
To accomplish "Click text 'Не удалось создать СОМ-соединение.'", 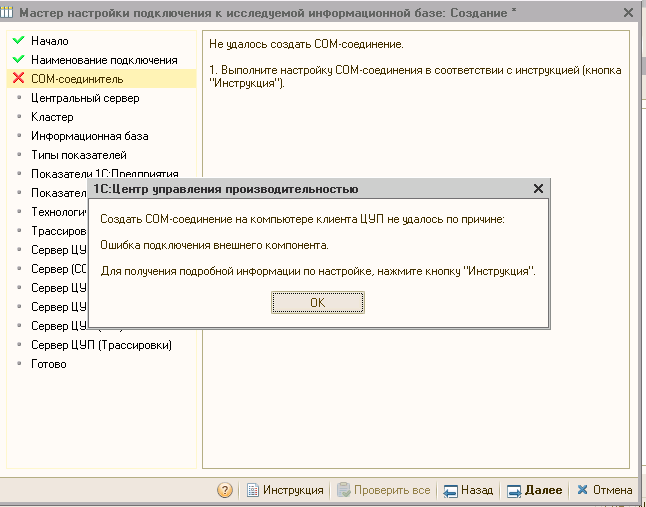I will pos(306,44).
